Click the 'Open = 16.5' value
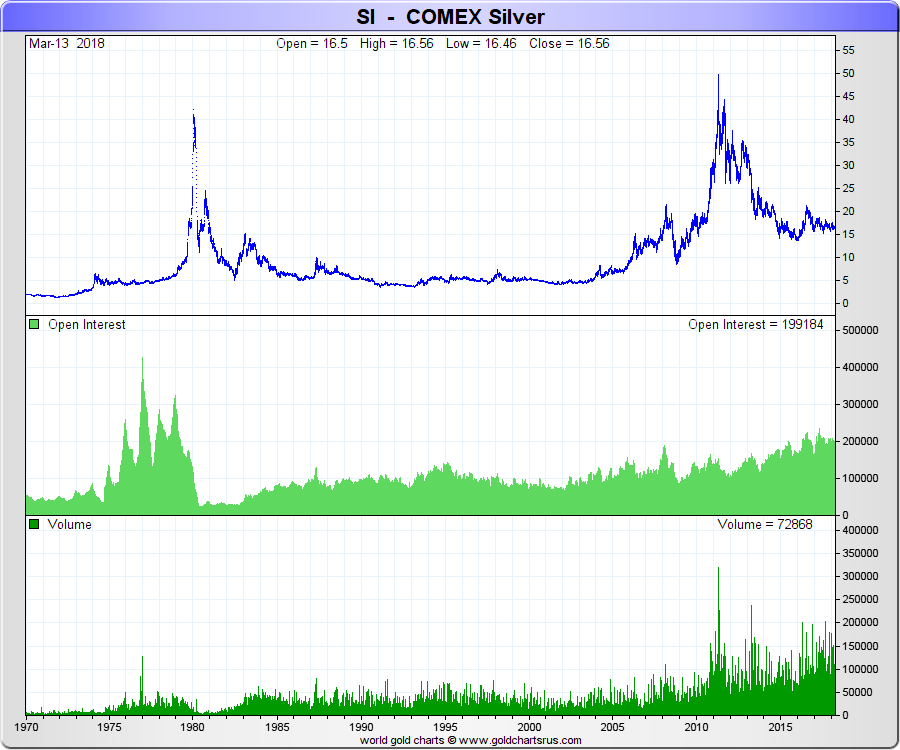Screen dimensions: 900x750 click(312, 44)
